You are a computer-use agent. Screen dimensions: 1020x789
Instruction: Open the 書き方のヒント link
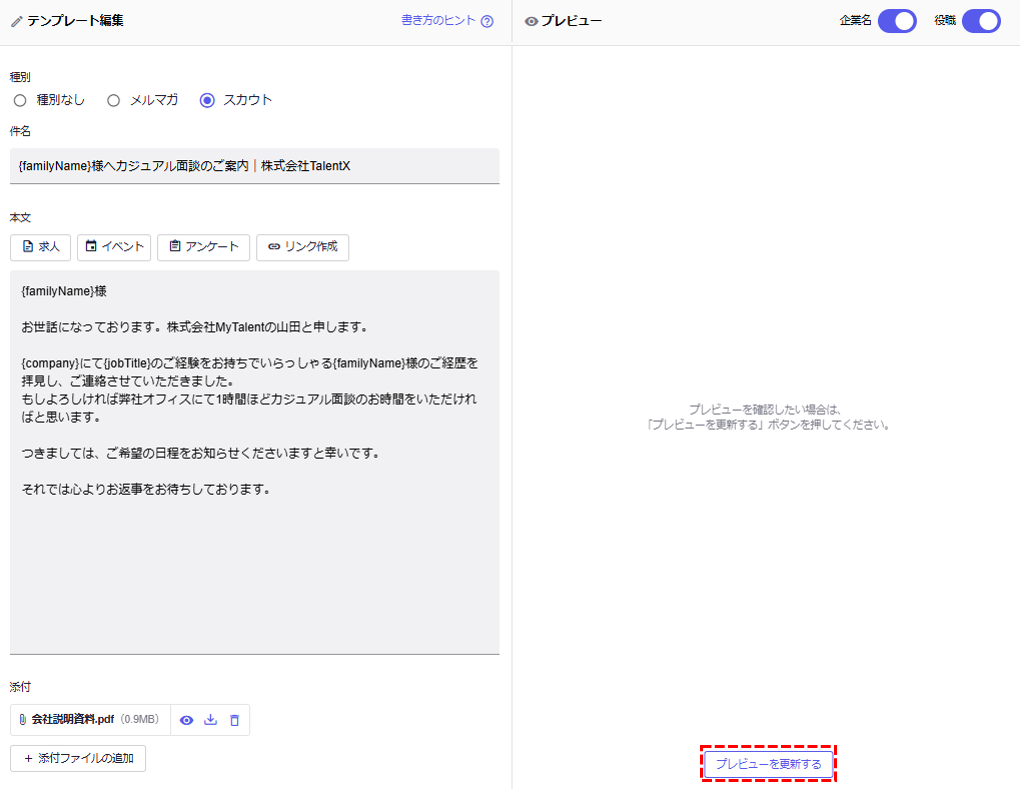coord(438,21)
